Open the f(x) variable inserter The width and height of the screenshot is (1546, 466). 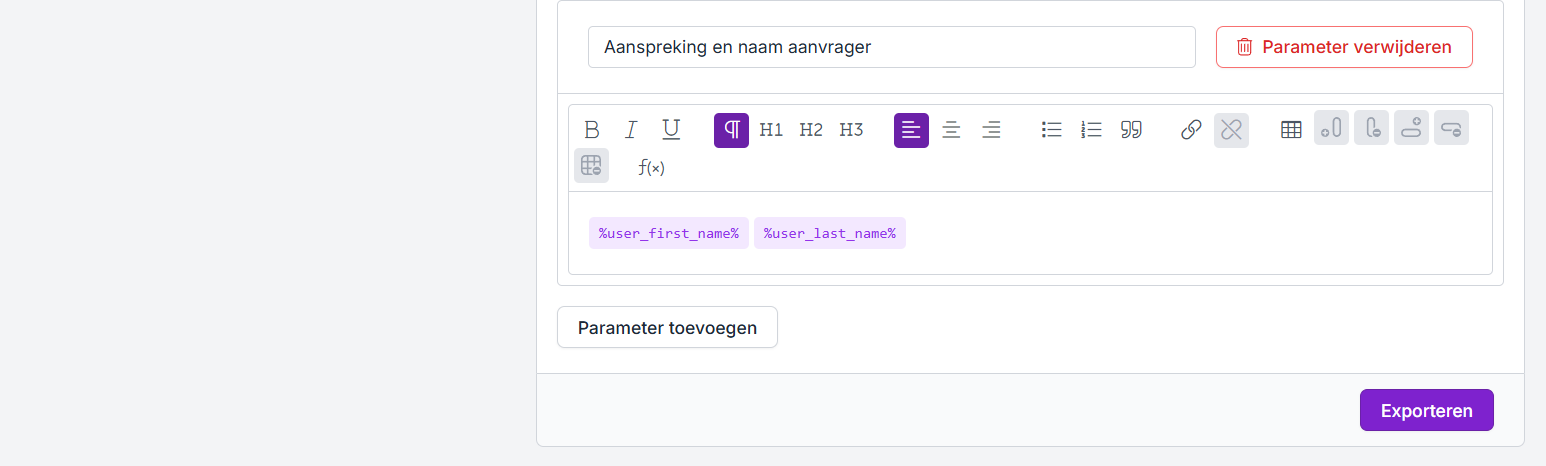point(651,167)
